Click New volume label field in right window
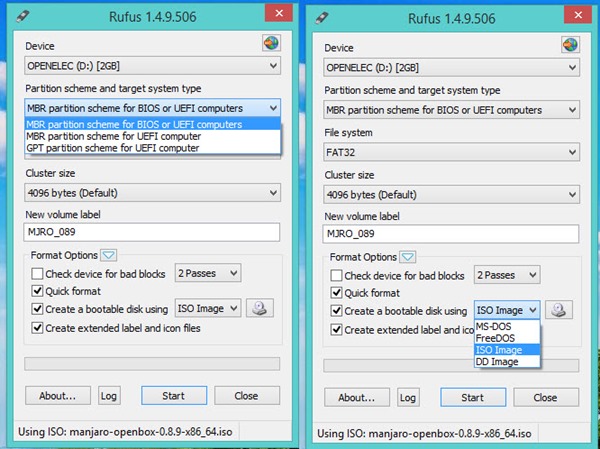The height and width of the screenshot is (449, 600). pyautogui.click(x=451, y=234)
